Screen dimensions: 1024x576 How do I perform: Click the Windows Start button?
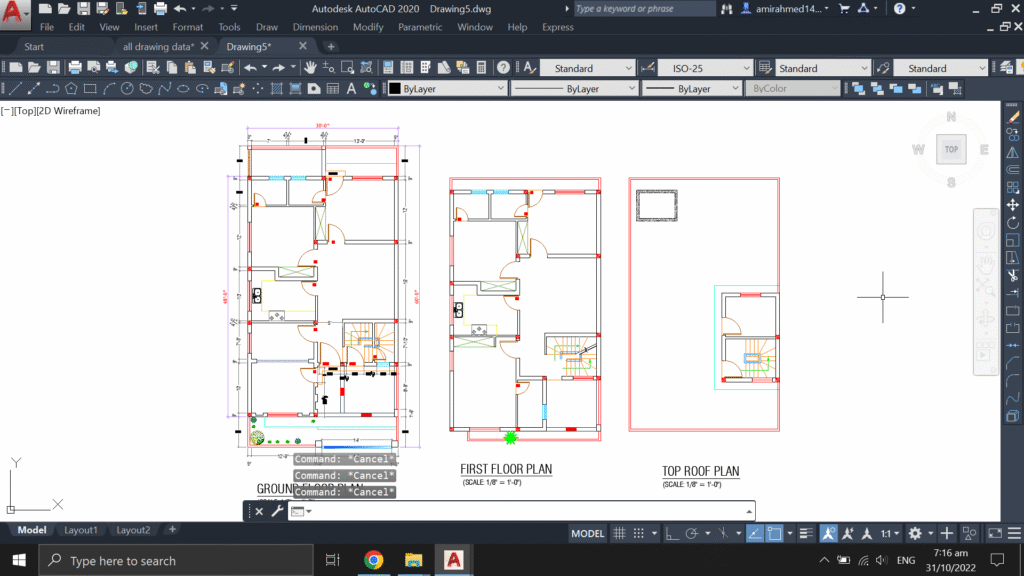(x=19, y=560)
